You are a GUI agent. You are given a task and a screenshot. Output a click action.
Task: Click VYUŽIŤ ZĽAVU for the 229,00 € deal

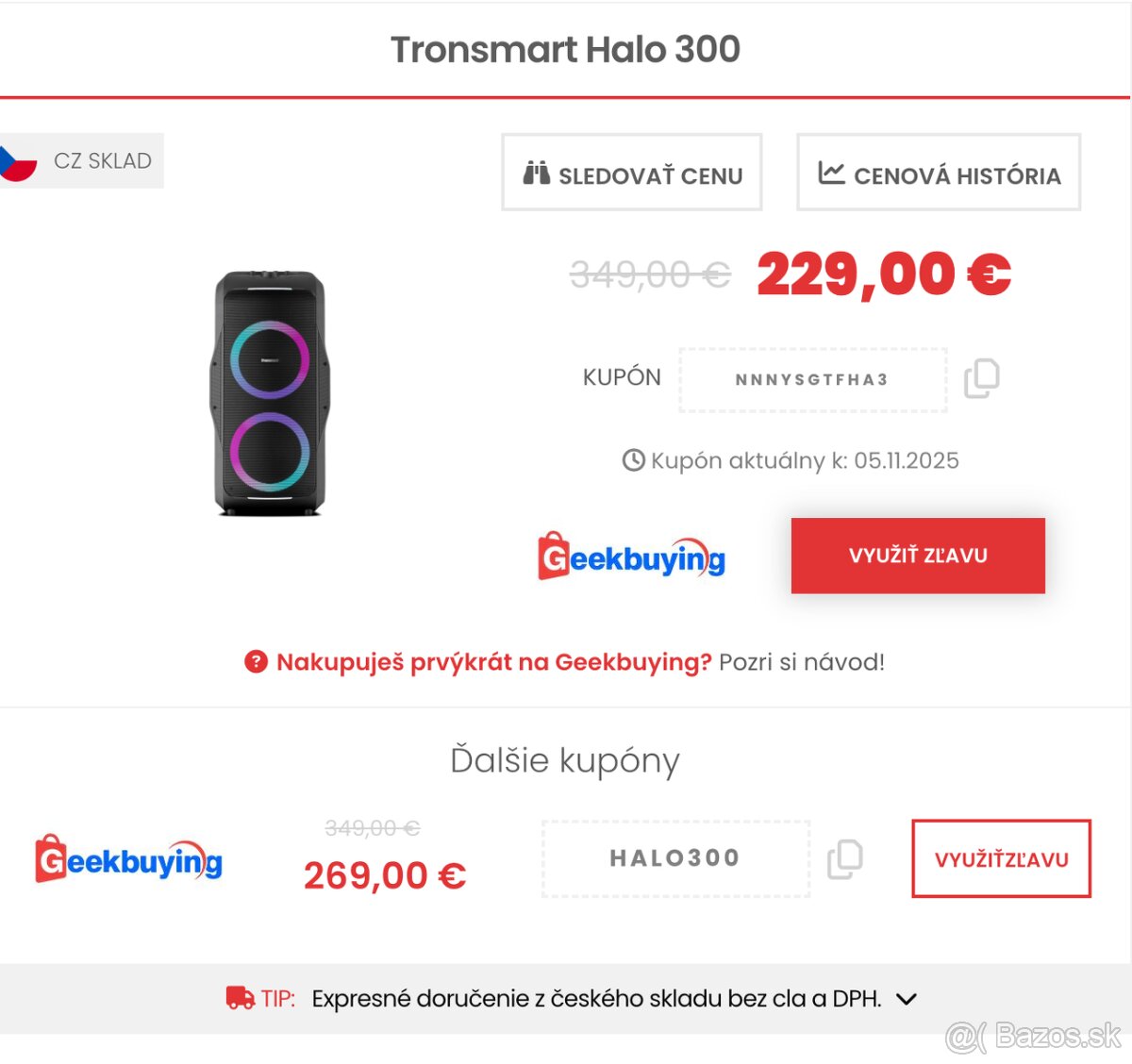coord(918,556)
